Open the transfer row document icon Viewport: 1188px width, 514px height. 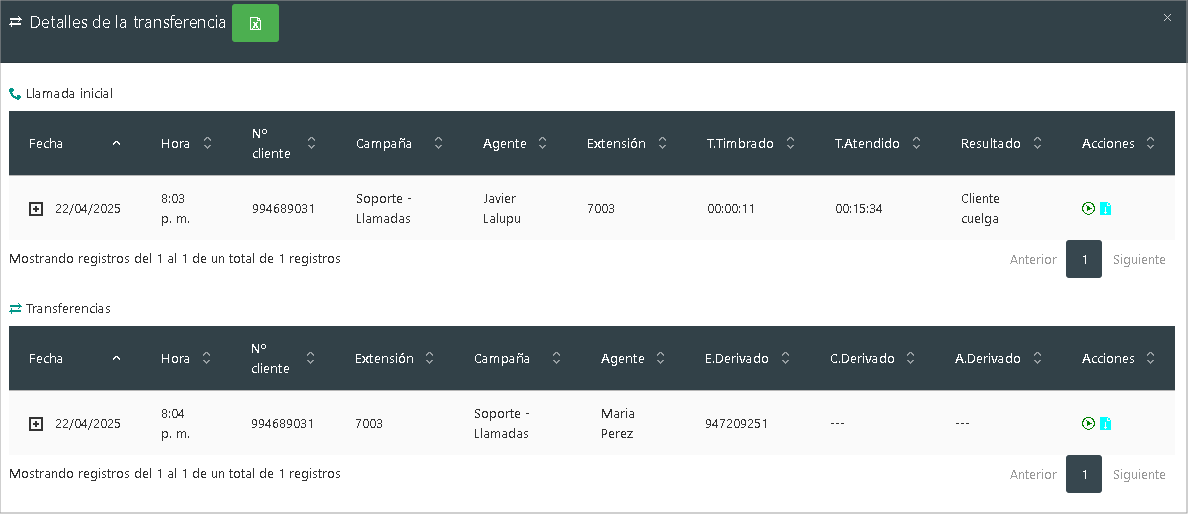point(1105,423)
